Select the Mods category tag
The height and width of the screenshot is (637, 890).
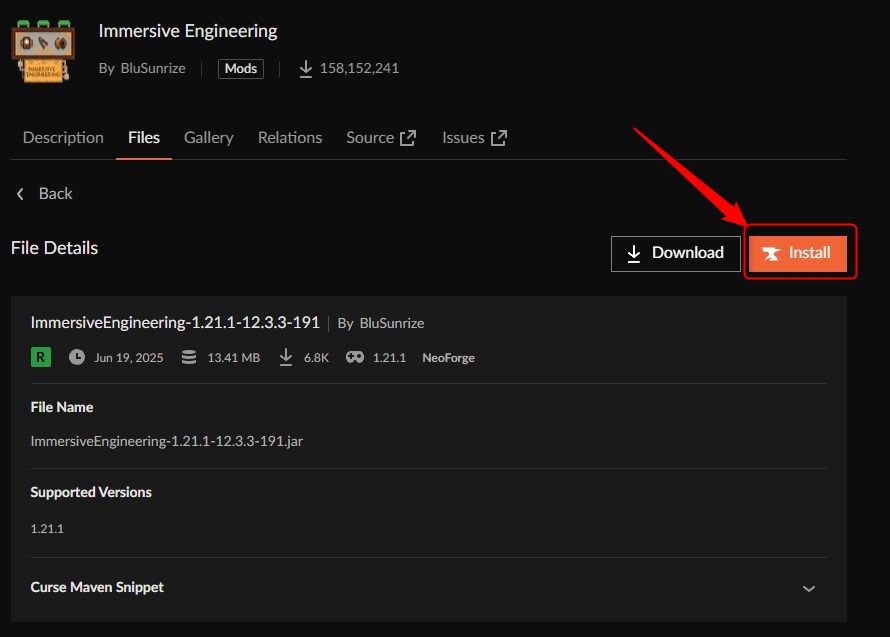click(x=241, y=69)
